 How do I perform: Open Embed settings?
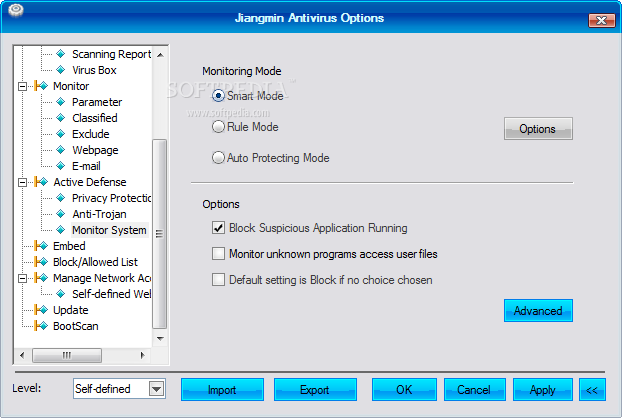click(x=69, y=246)
